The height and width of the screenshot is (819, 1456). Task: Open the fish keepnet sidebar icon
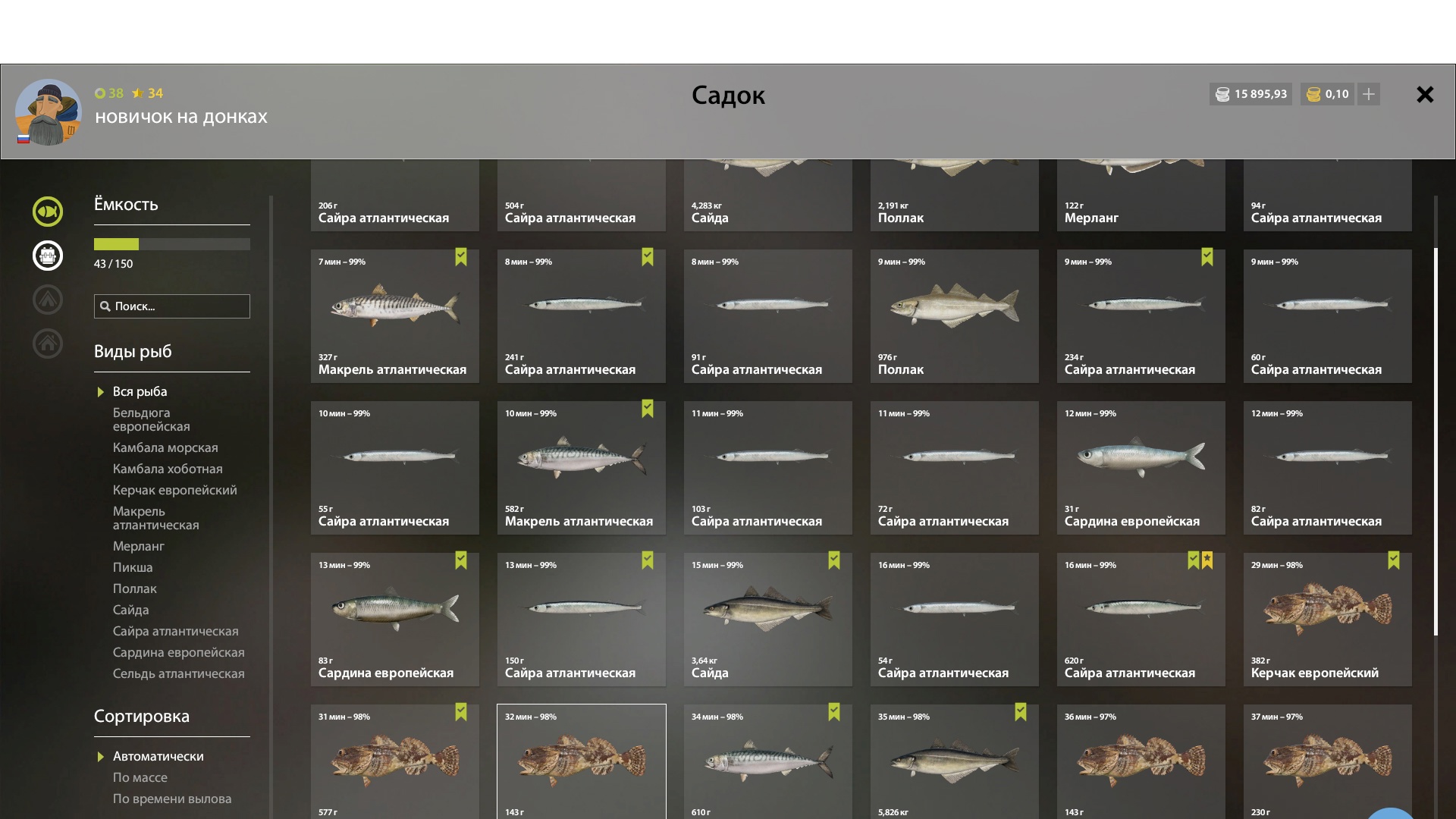[x=47, y=212]
